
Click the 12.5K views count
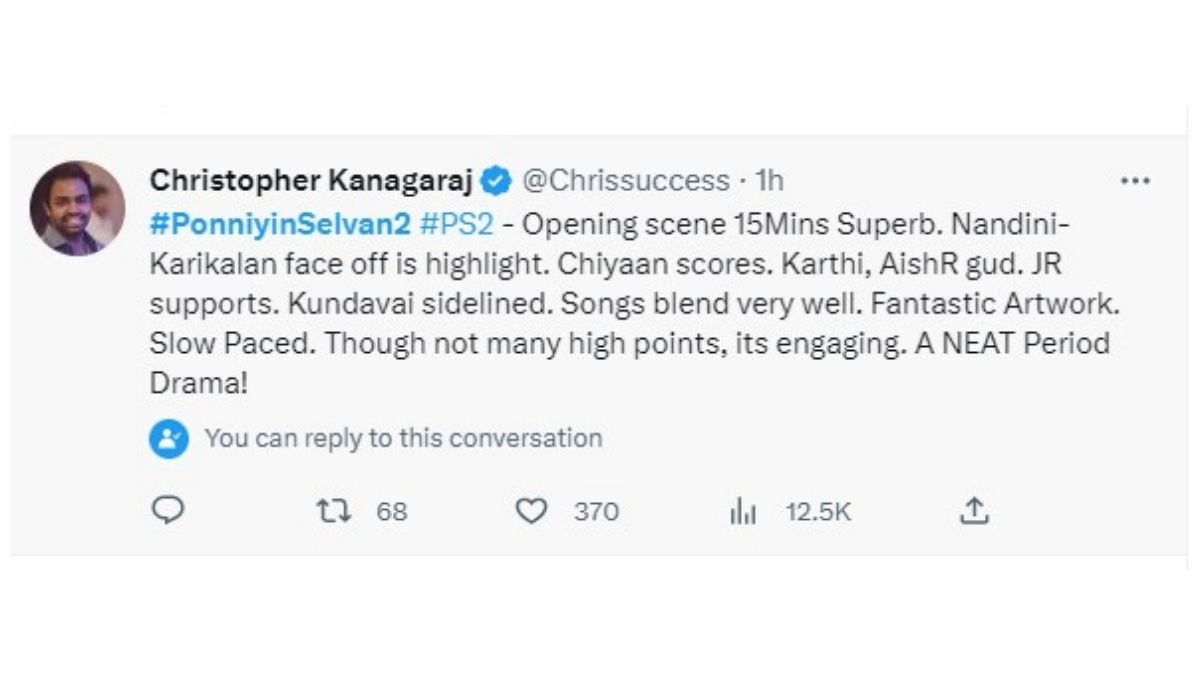tap(818, 512)
